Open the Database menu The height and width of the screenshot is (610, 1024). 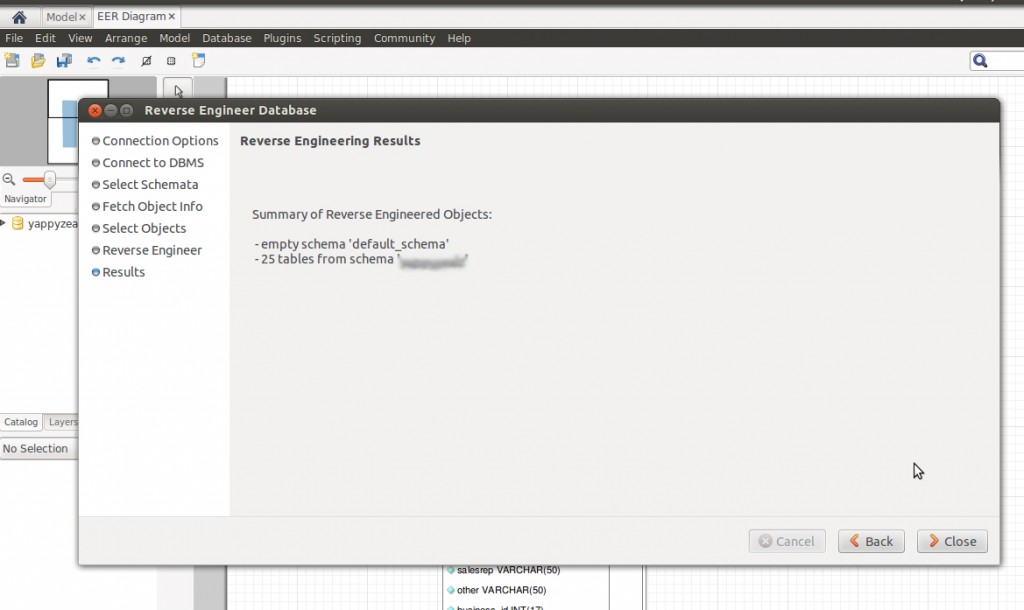(226, 38)
